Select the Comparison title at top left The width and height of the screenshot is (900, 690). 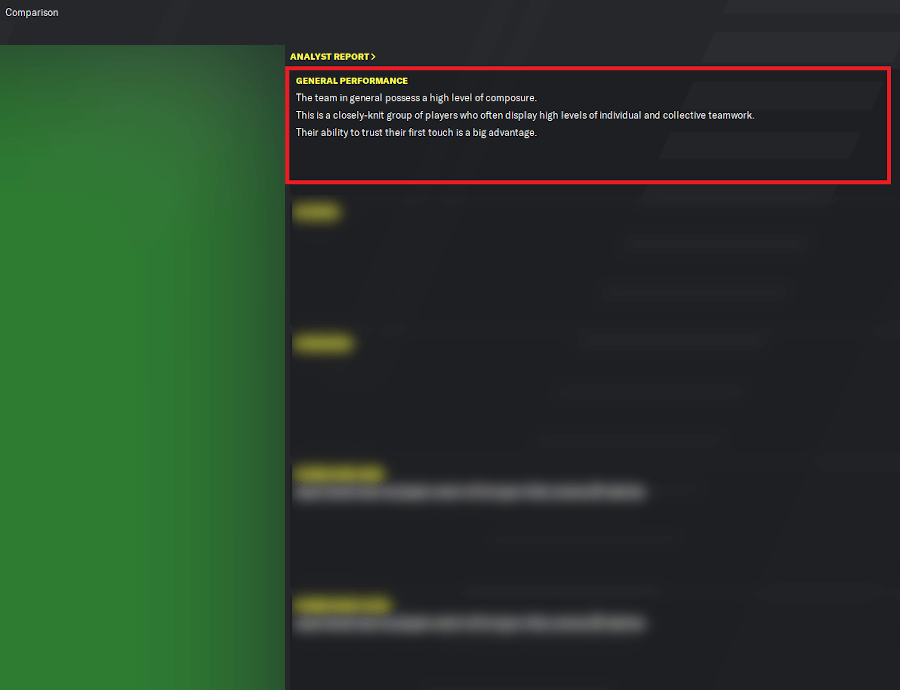(32, 13)
